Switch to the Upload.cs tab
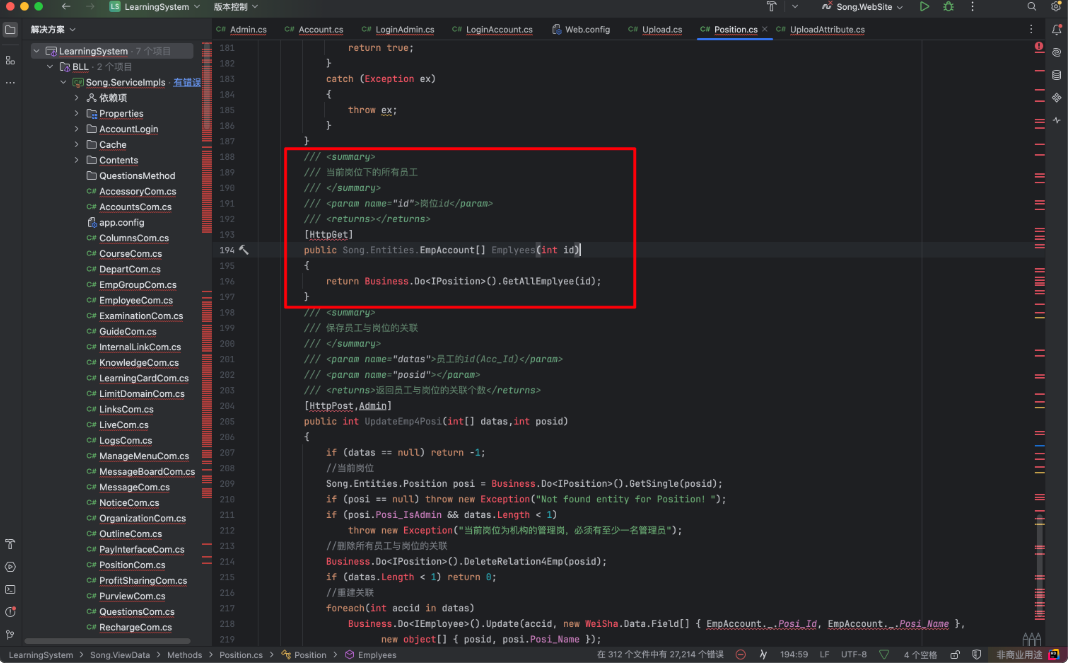Image resolution: width=1068 pixels, height=664 pixels. click(661, 30)
